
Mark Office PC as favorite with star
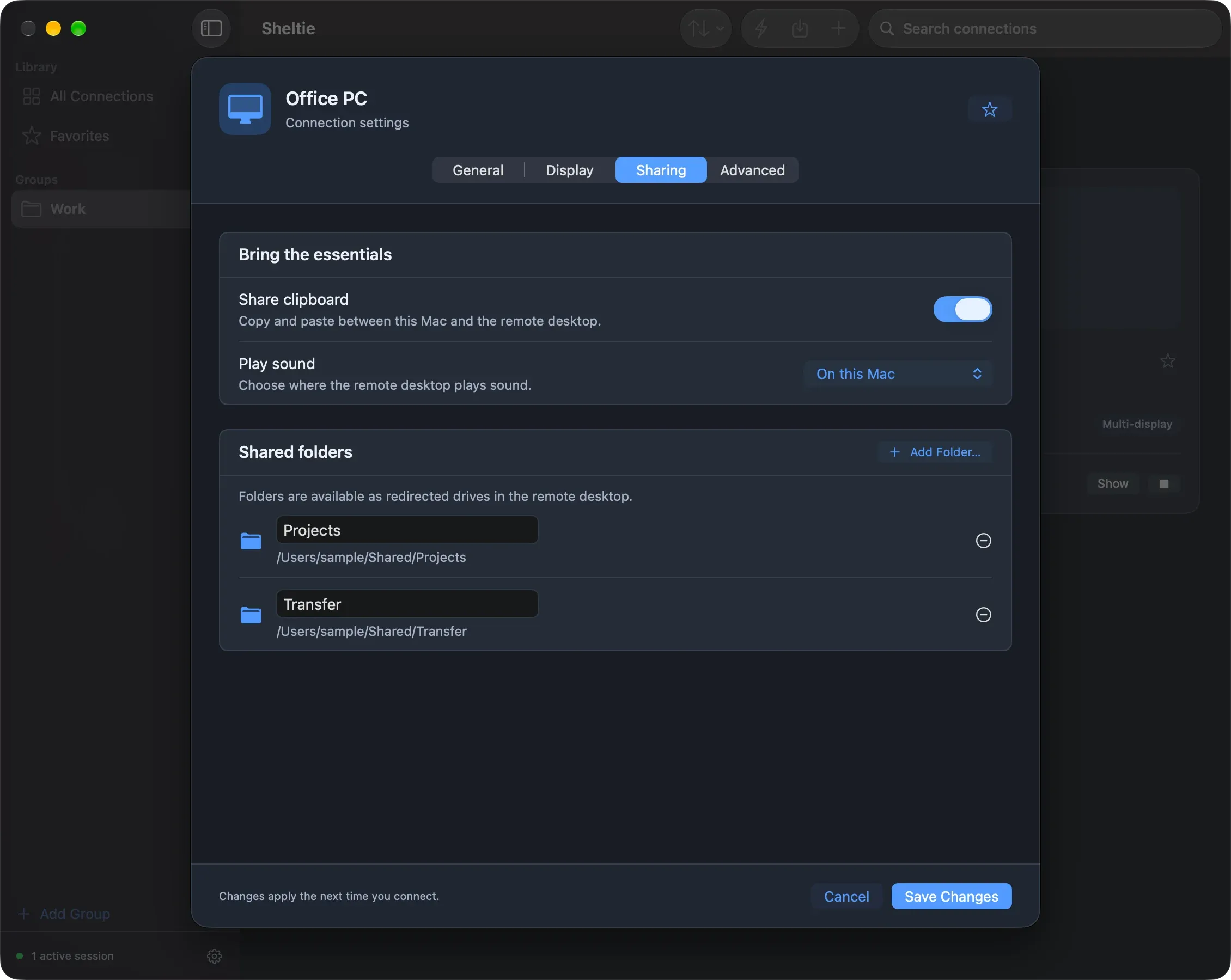(990, 109)
